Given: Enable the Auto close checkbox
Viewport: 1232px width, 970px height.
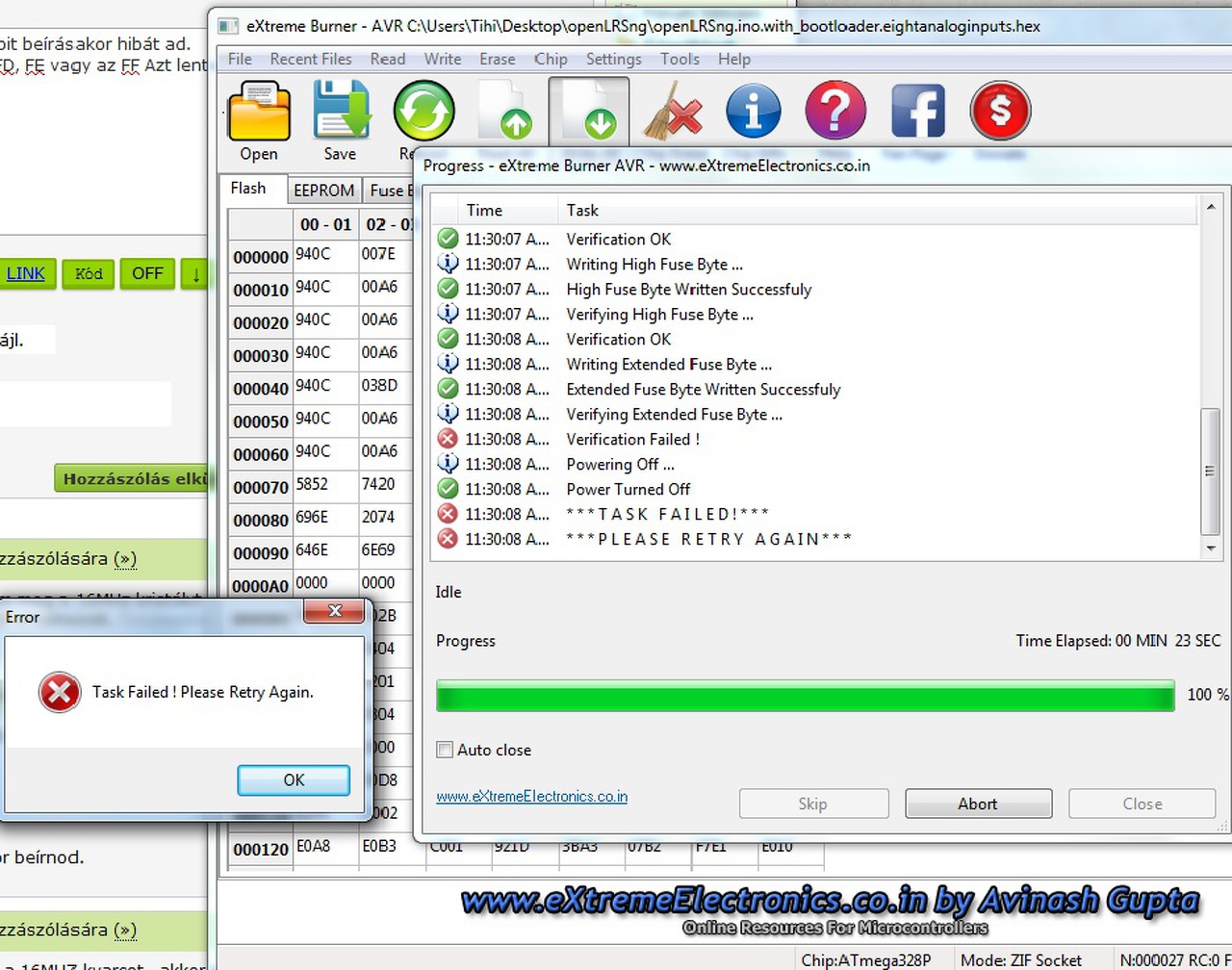Looking at the screenshot, I should tap(445, 750).
